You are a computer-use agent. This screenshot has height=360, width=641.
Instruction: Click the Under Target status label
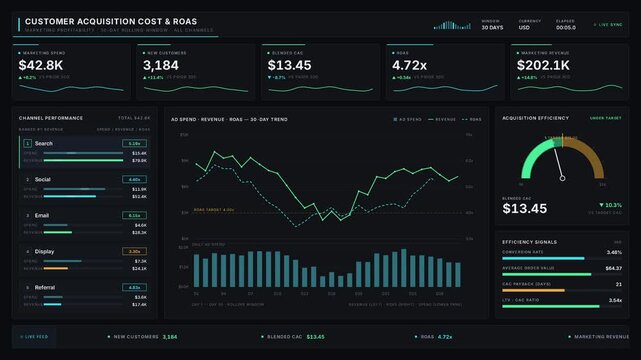tap(605, 118)
